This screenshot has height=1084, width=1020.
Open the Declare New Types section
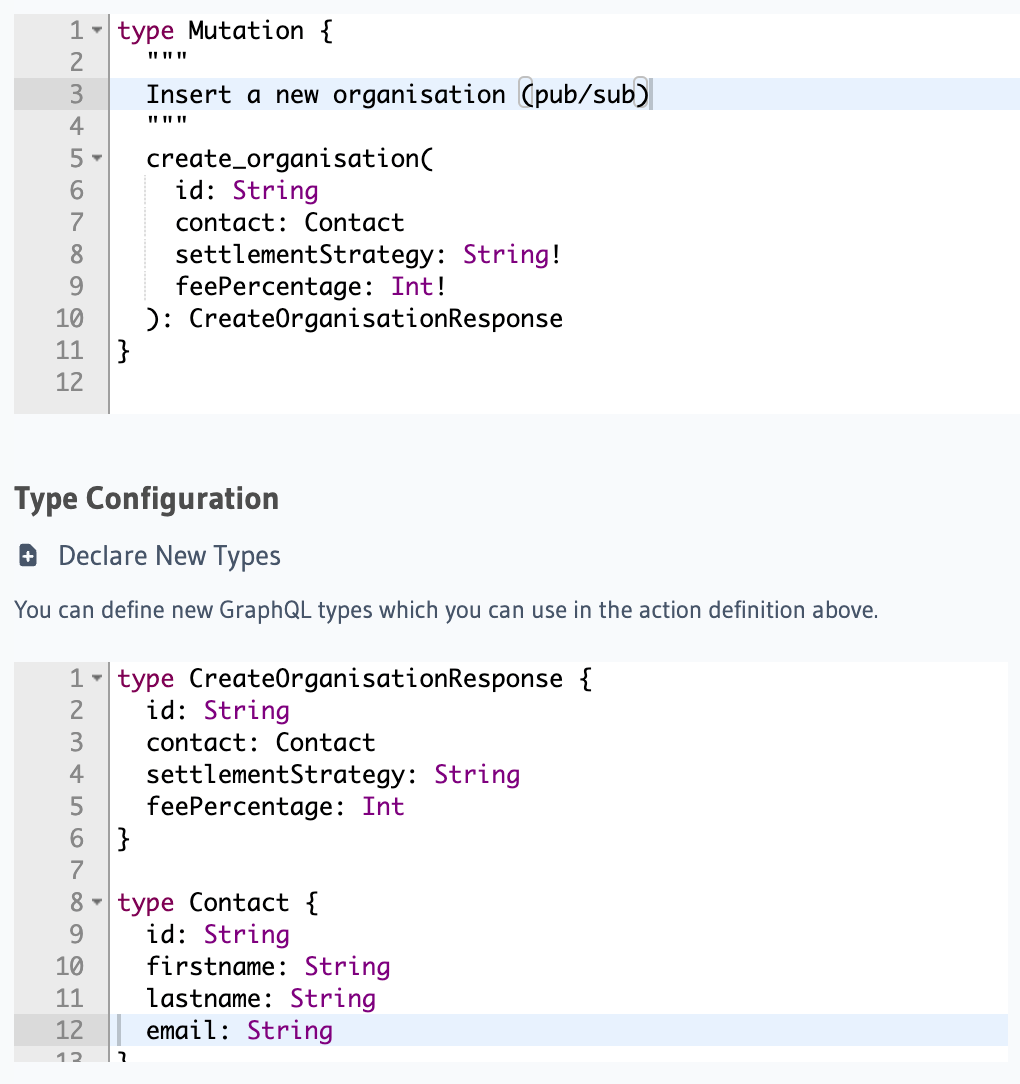pyautogui.click(x=168, y=555)
